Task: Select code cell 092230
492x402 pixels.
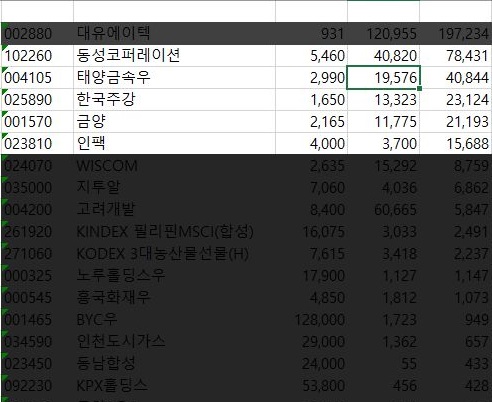Action: (x=37, y=386)
